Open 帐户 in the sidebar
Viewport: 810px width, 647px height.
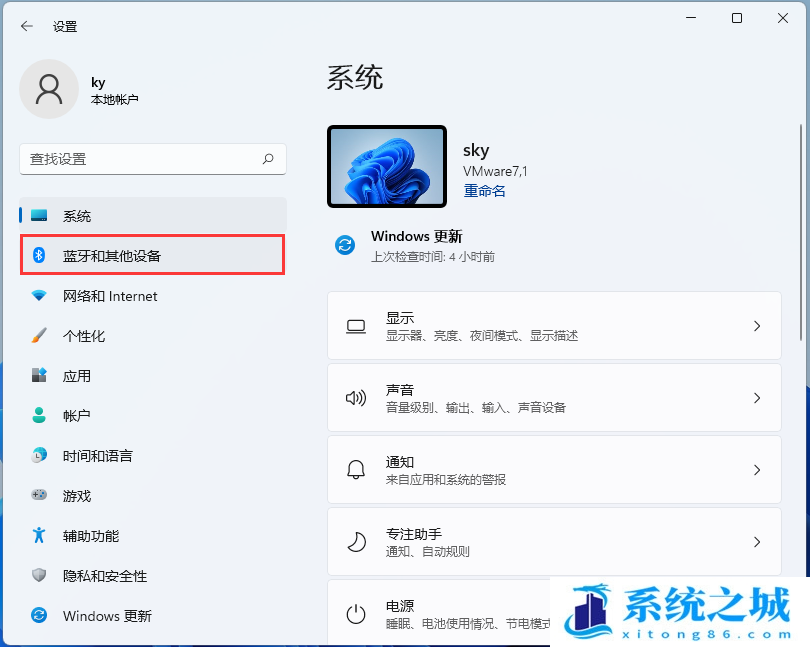pos(153,415)
